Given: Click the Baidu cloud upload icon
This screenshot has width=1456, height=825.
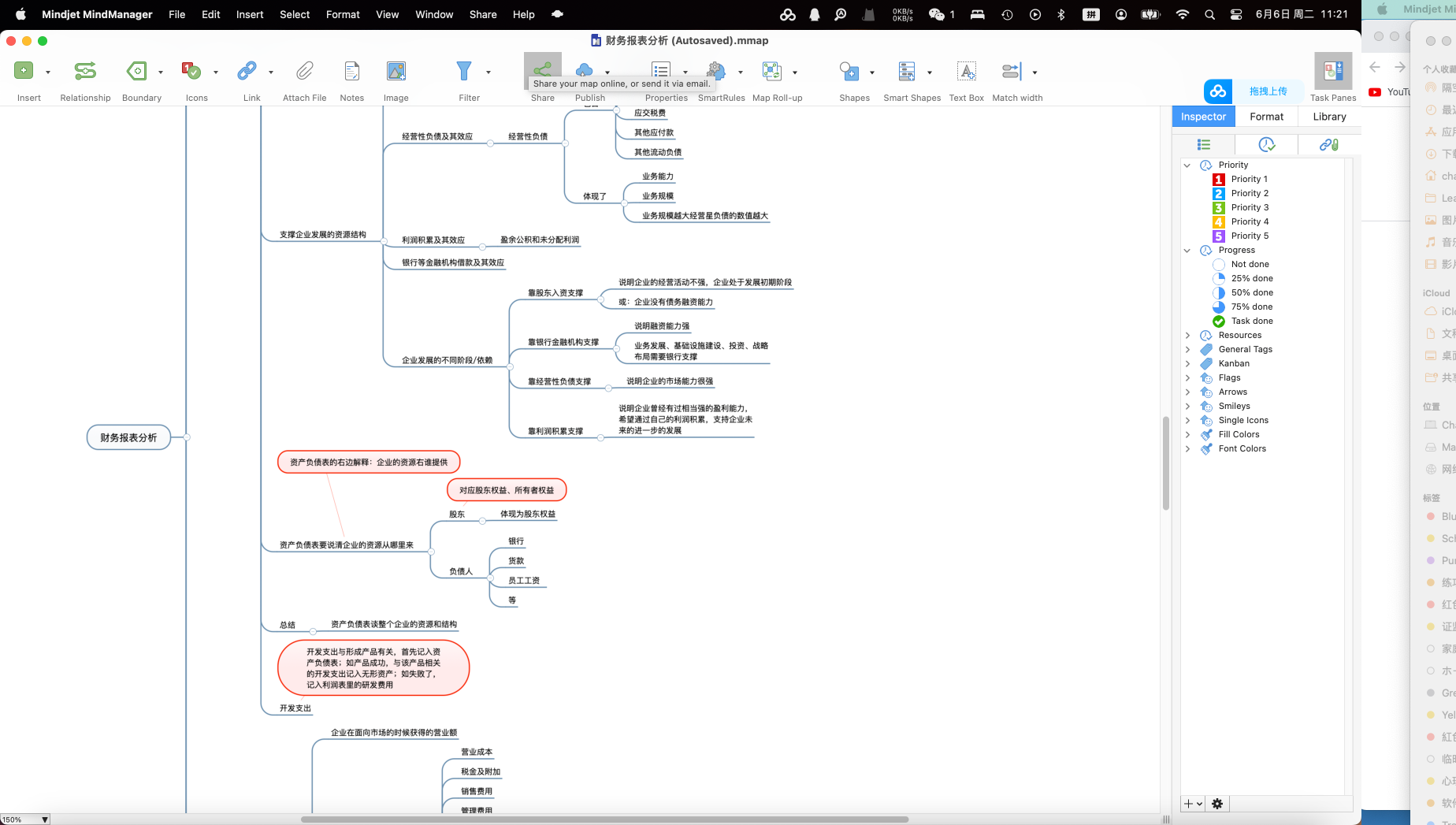Looking at the screenshot, I should tap(1218, 91).
